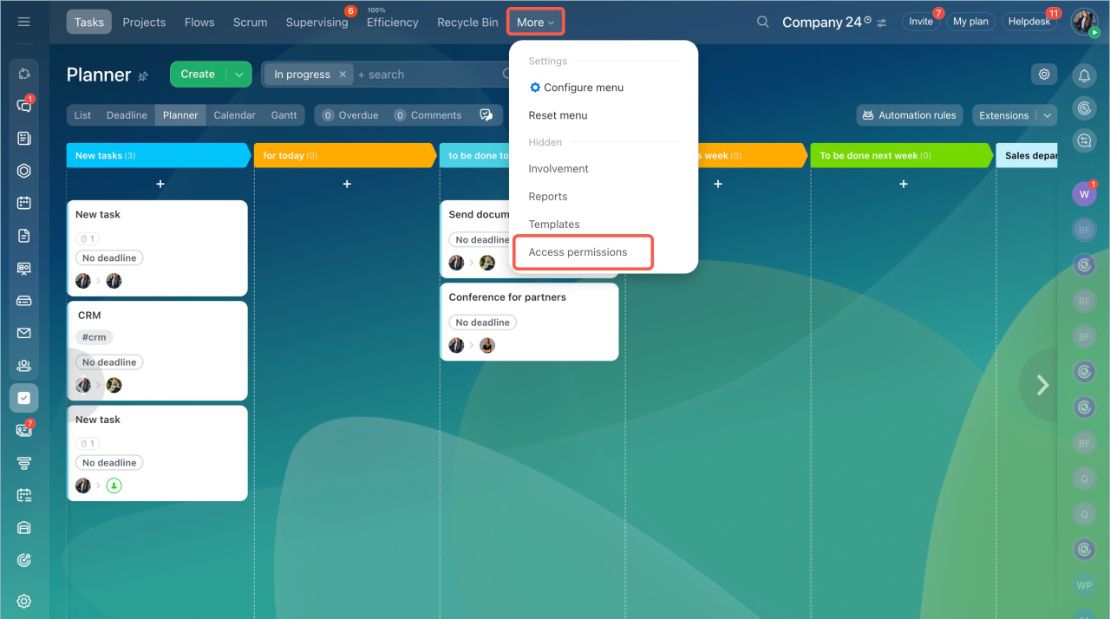Open Reports from the More menu
The height and width of the screenshot is (619, 1110).
coord(548,197)
